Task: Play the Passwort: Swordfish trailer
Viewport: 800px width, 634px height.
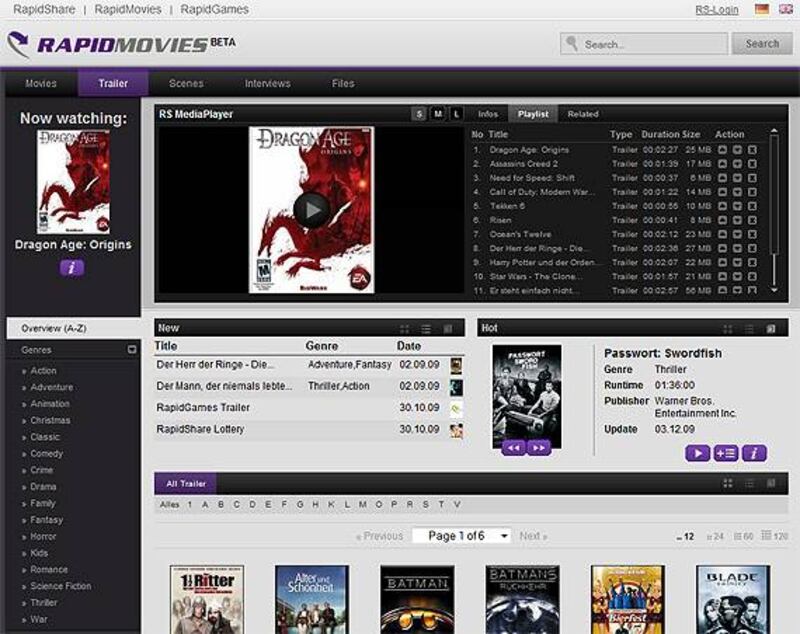Action: pyautogui.click(x=697, y=453)
